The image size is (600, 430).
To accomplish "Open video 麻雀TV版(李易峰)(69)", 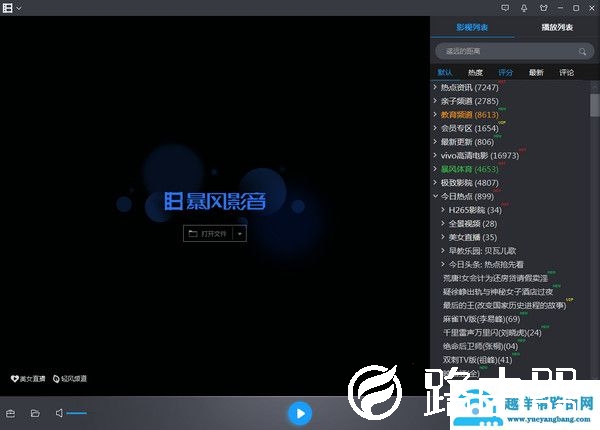I will pyautogui.click(x=481, y=319).
